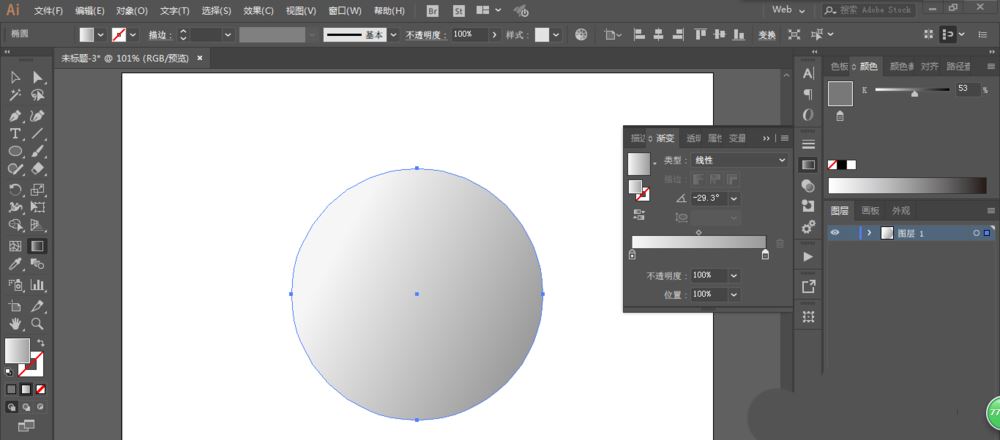
Task: Expand 图层 1 layer contents
Action: pyautogui.click(x=869, y=233)
